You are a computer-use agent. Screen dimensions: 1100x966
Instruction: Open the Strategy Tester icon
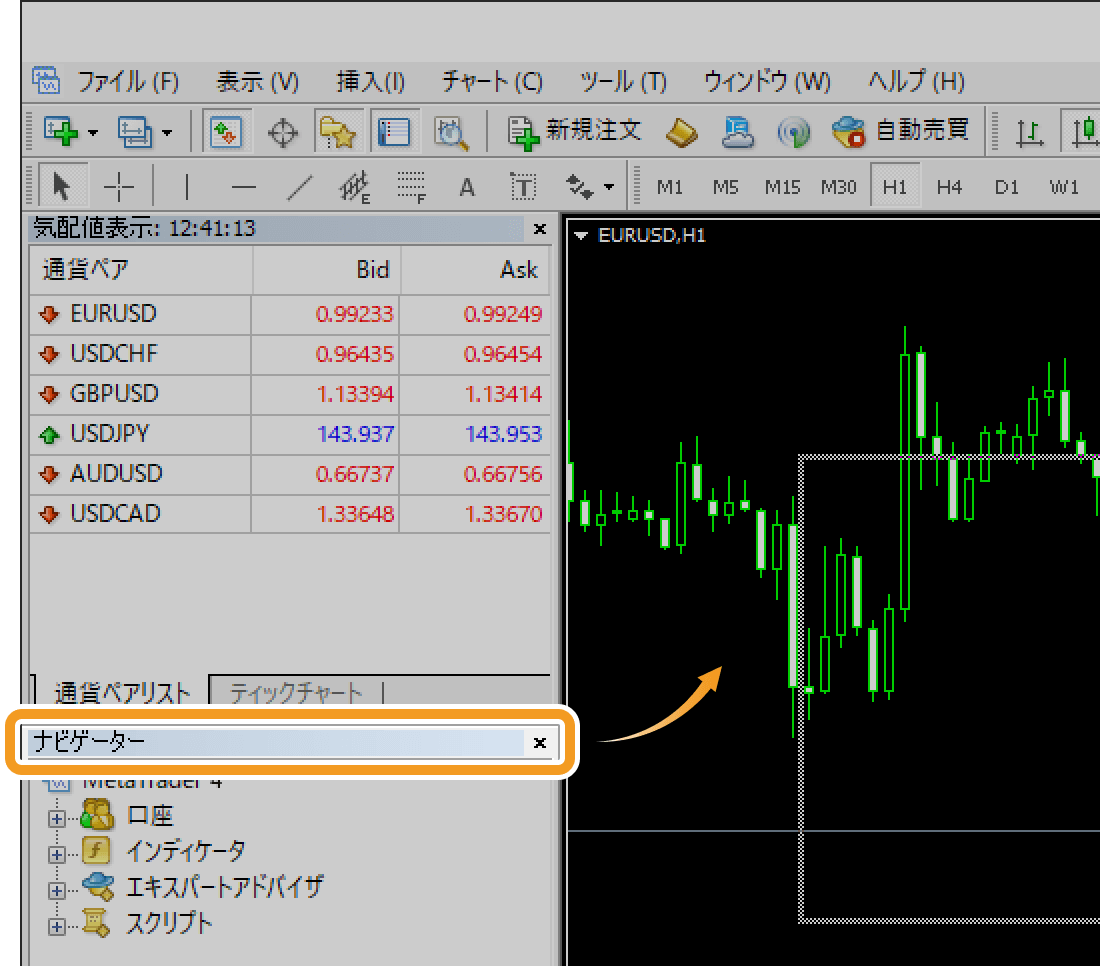pyautogui.click(x=452, y=131)
